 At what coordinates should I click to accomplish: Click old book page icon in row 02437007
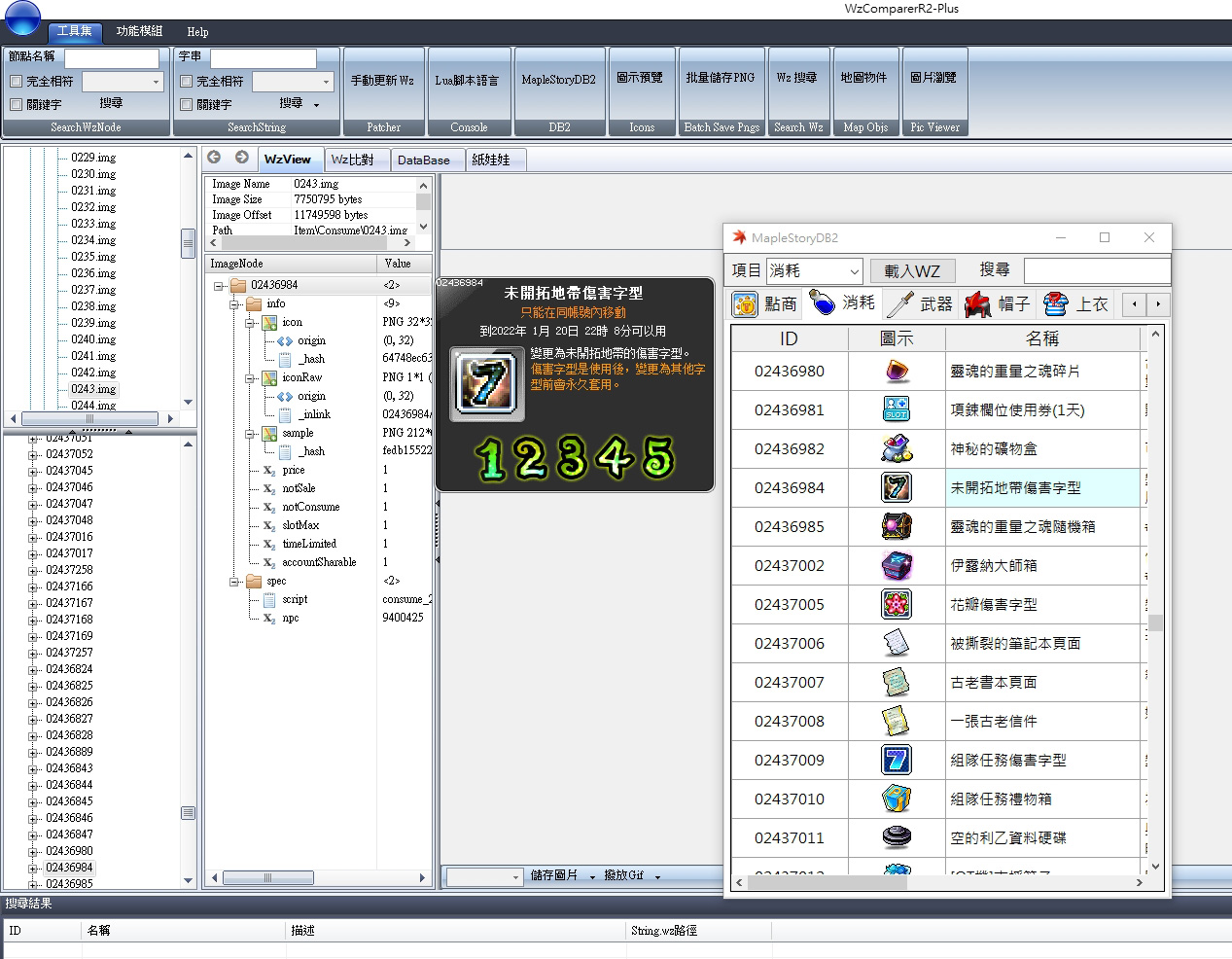click(897, 682)
